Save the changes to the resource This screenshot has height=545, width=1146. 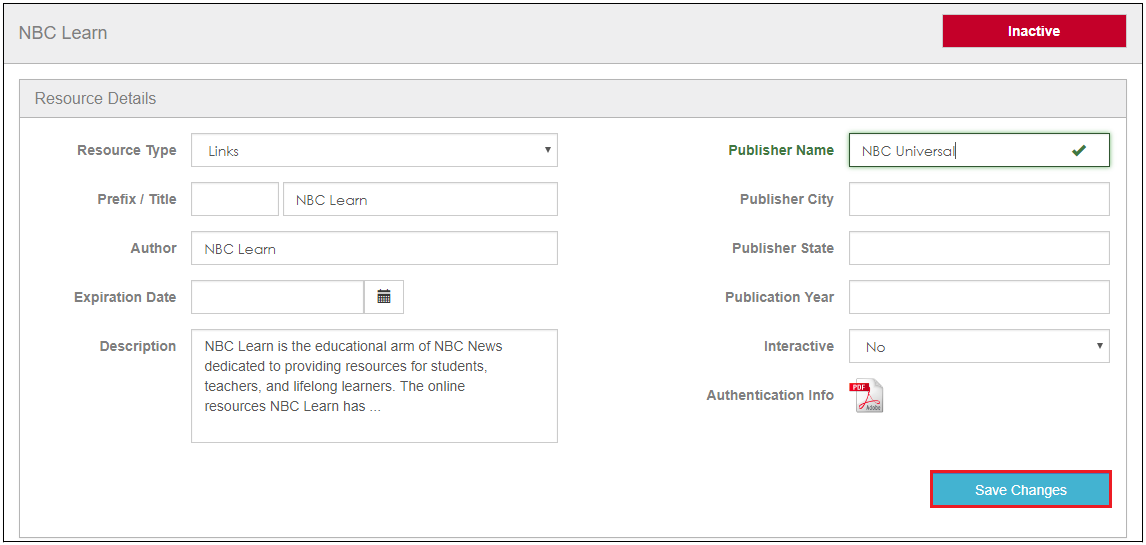click(1021, 490)
